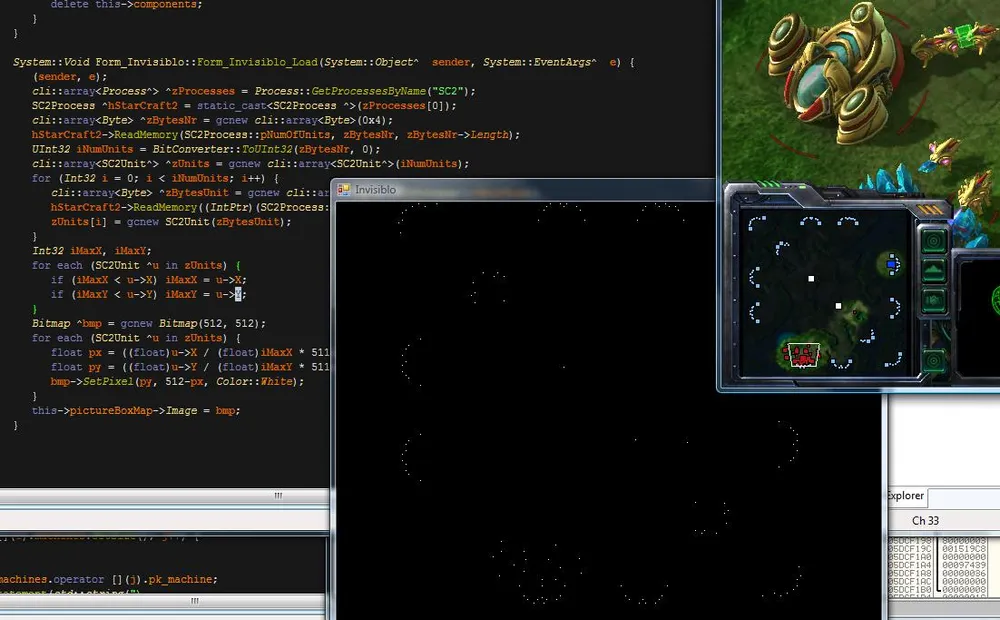
Task: Click 'ToUInt32' in the BitConverter line
Action: tap(267, 149)
